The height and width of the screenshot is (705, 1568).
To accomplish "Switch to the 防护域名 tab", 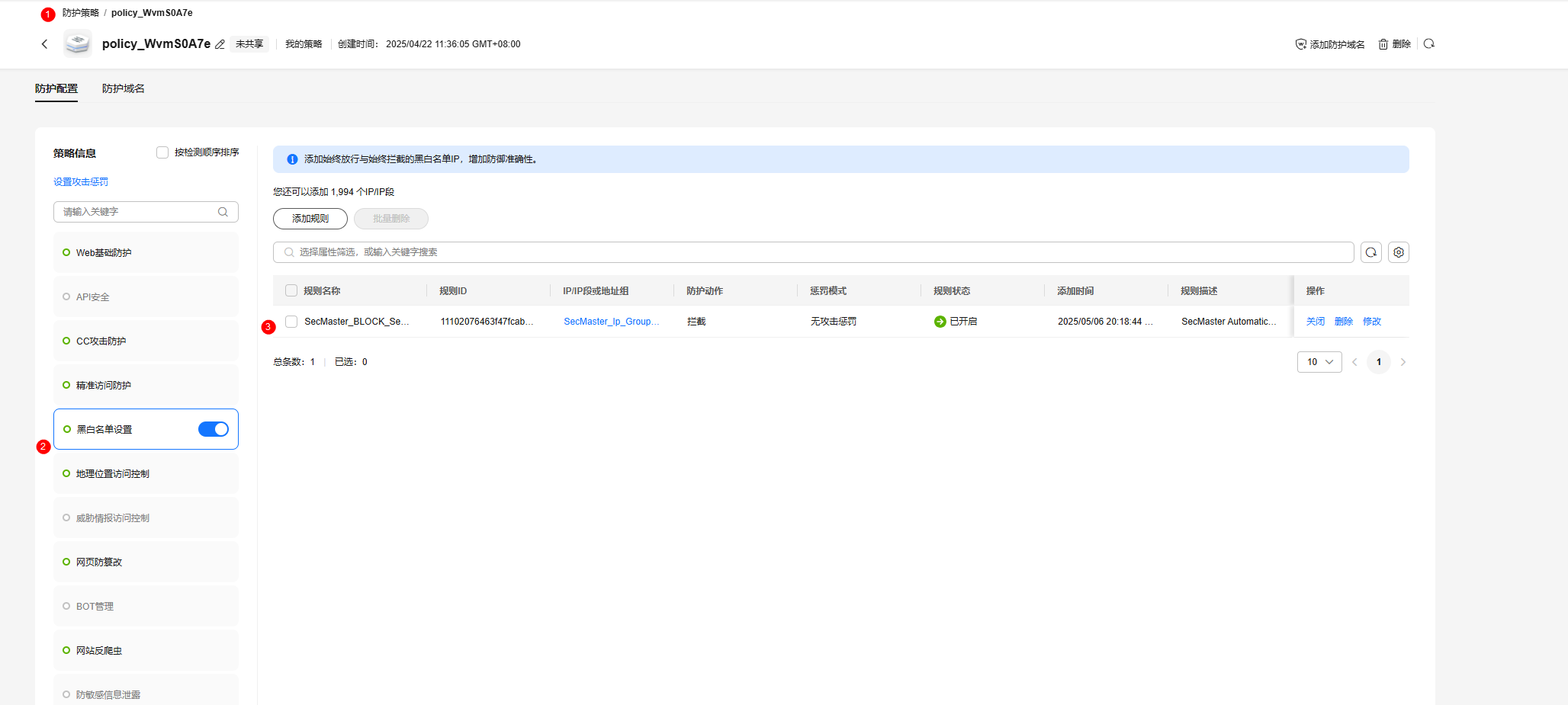I will (x=124, y=88).
